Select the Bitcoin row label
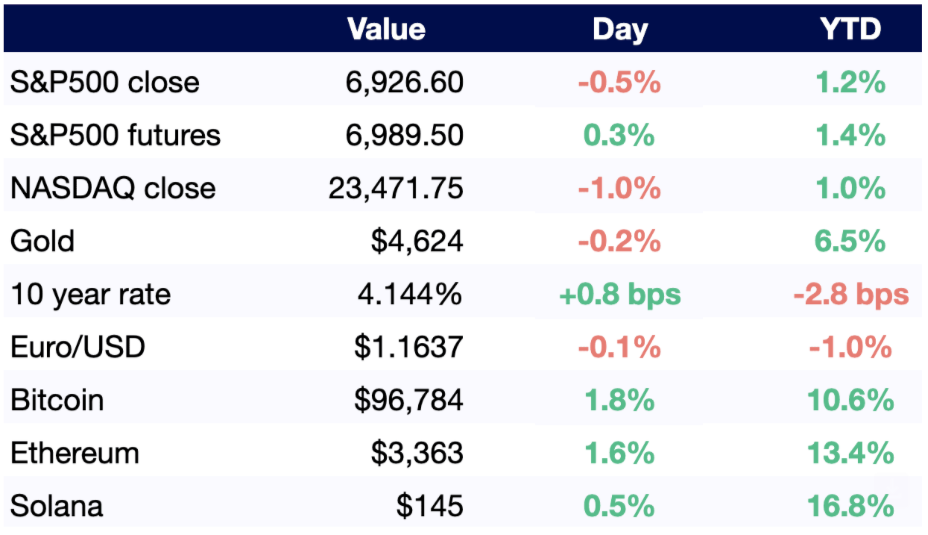 pyautogui.click(x=57, y=400)
